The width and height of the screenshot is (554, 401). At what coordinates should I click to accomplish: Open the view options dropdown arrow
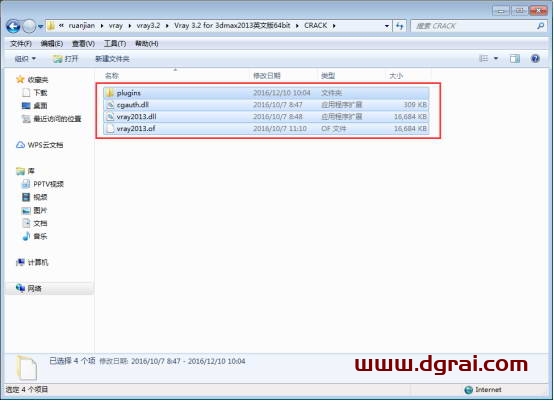pos(496,59)
